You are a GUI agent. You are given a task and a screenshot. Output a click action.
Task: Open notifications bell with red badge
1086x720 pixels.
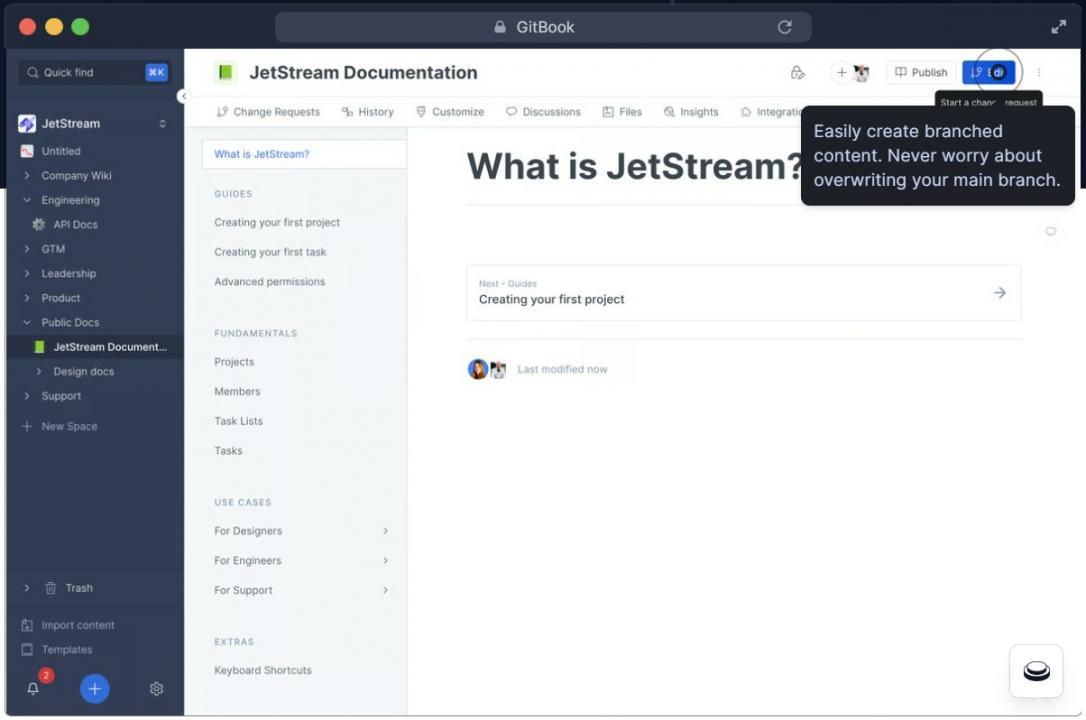coord(33,688)
